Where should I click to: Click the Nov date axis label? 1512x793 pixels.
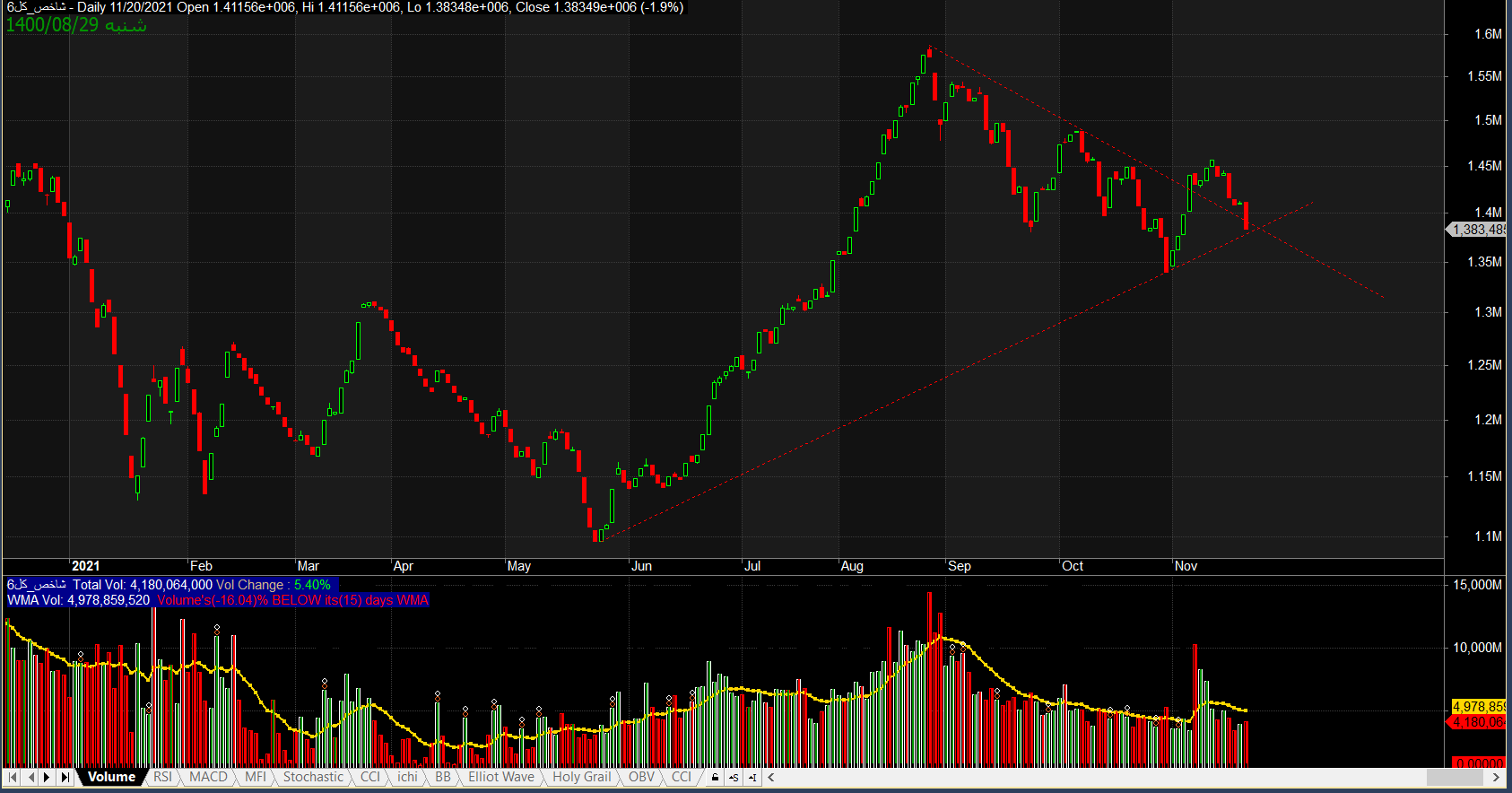[x=1186, y=566]
